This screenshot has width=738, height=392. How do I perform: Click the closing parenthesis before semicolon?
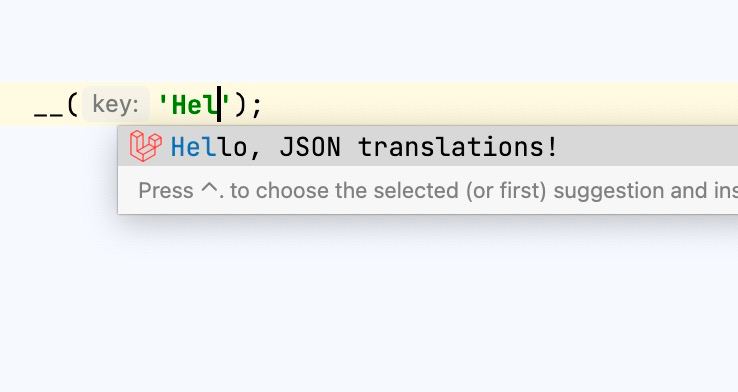click(240, 105)
